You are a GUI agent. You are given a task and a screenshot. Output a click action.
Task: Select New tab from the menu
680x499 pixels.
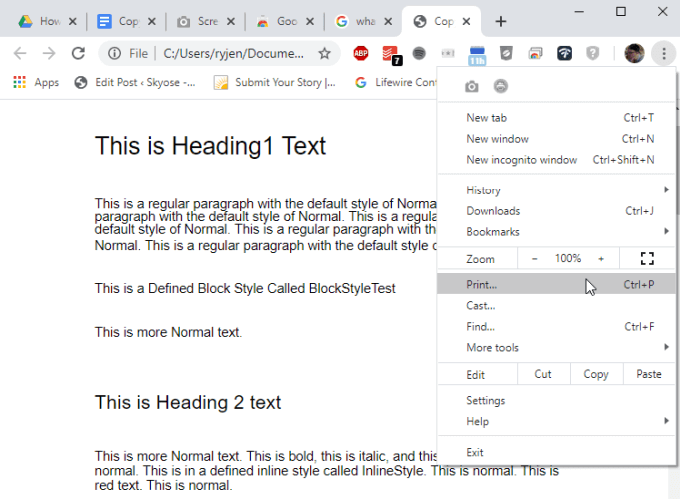coord(556,117)
